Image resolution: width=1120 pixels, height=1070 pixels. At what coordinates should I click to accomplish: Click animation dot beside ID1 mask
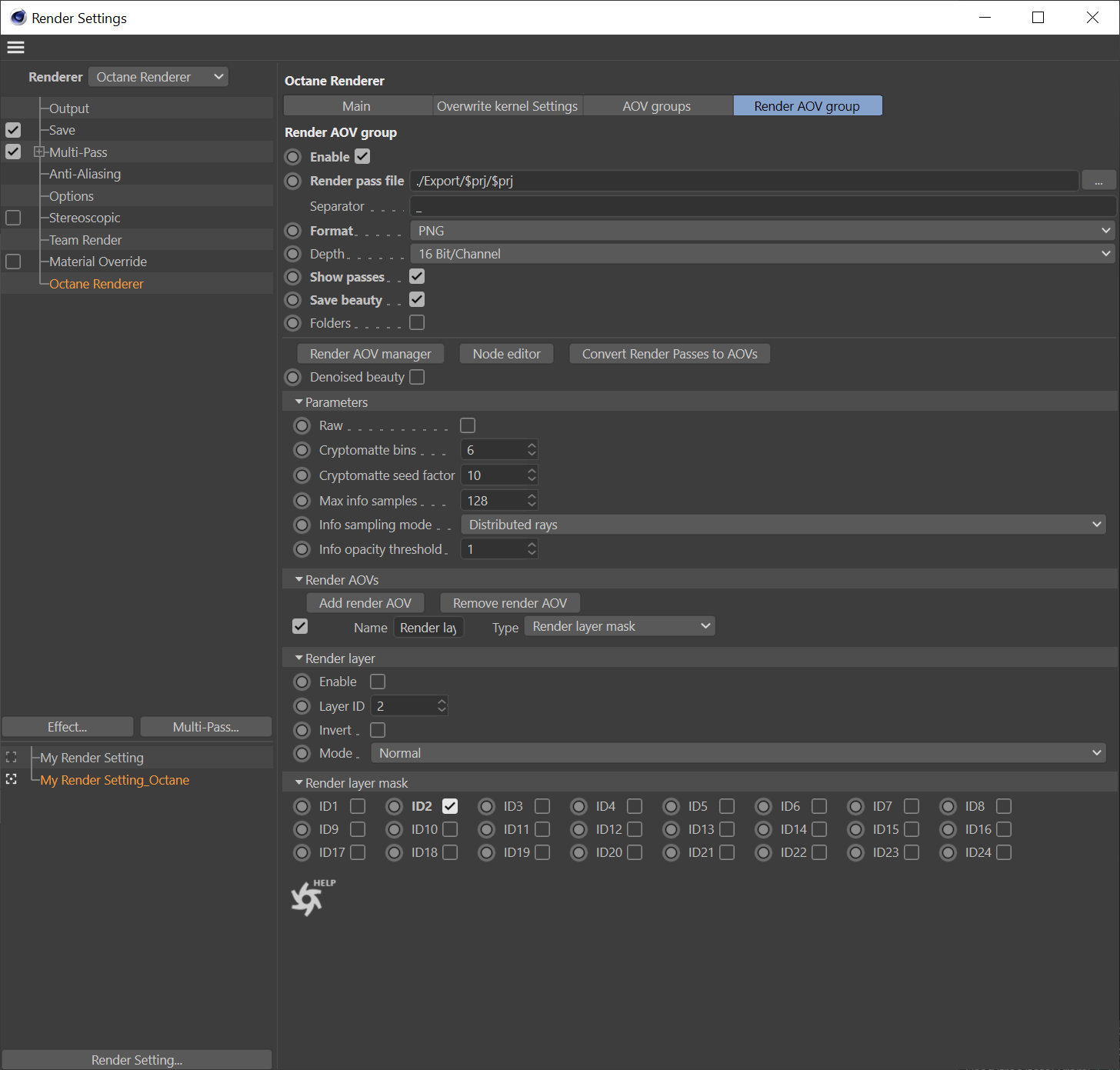(302, 806)
